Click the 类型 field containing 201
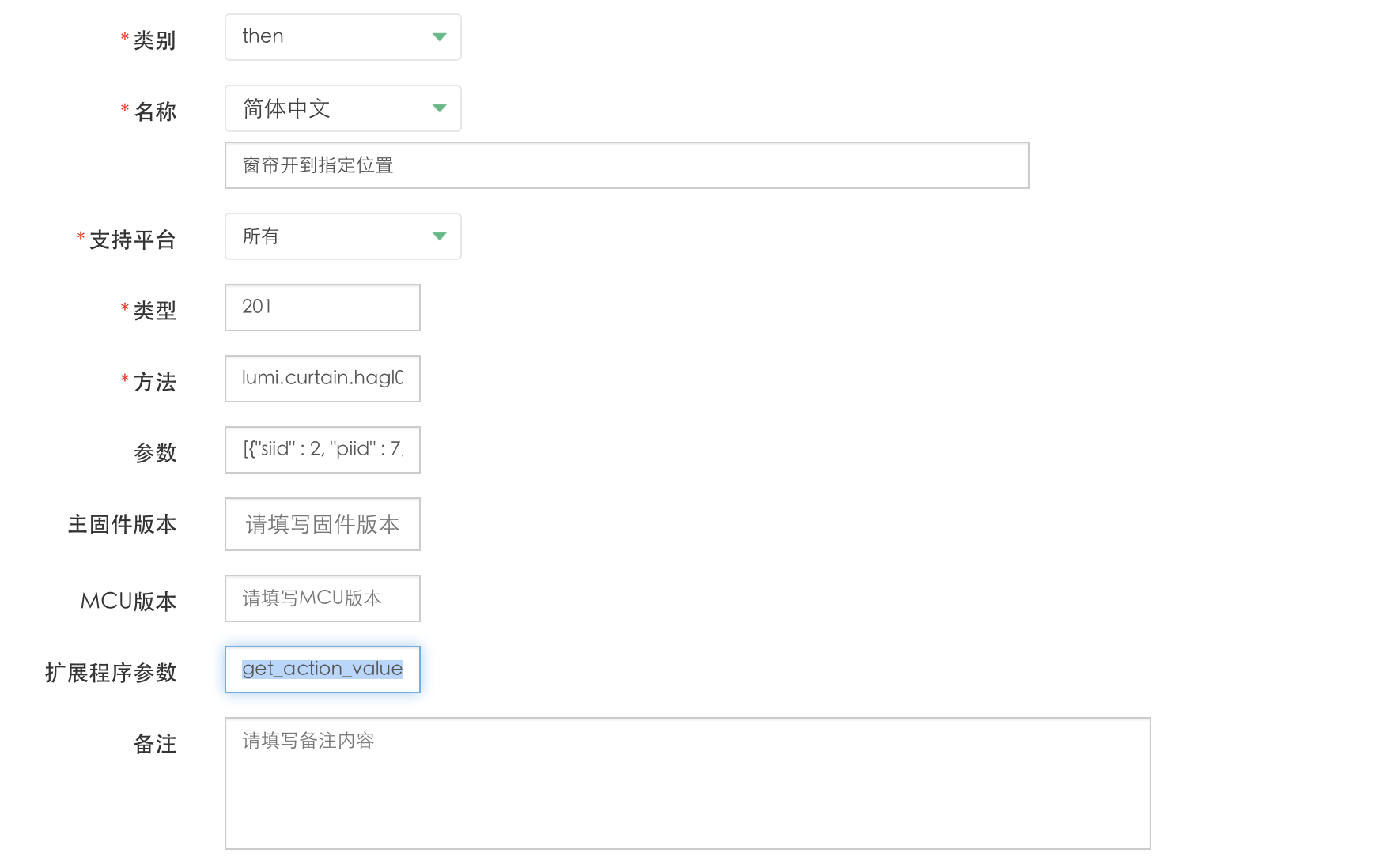This screenshot has height=868, width=1384. 322,307
